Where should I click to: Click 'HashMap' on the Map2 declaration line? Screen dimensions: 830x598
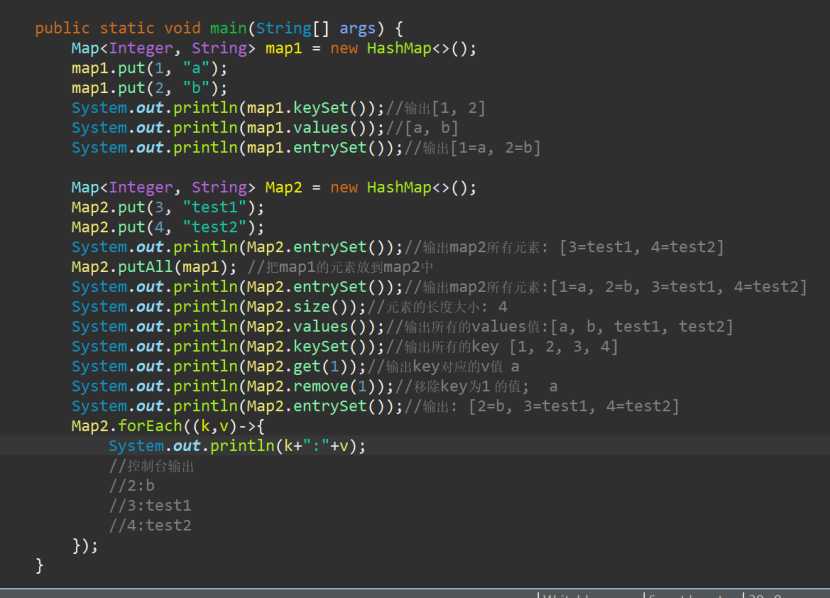[399, 187]
